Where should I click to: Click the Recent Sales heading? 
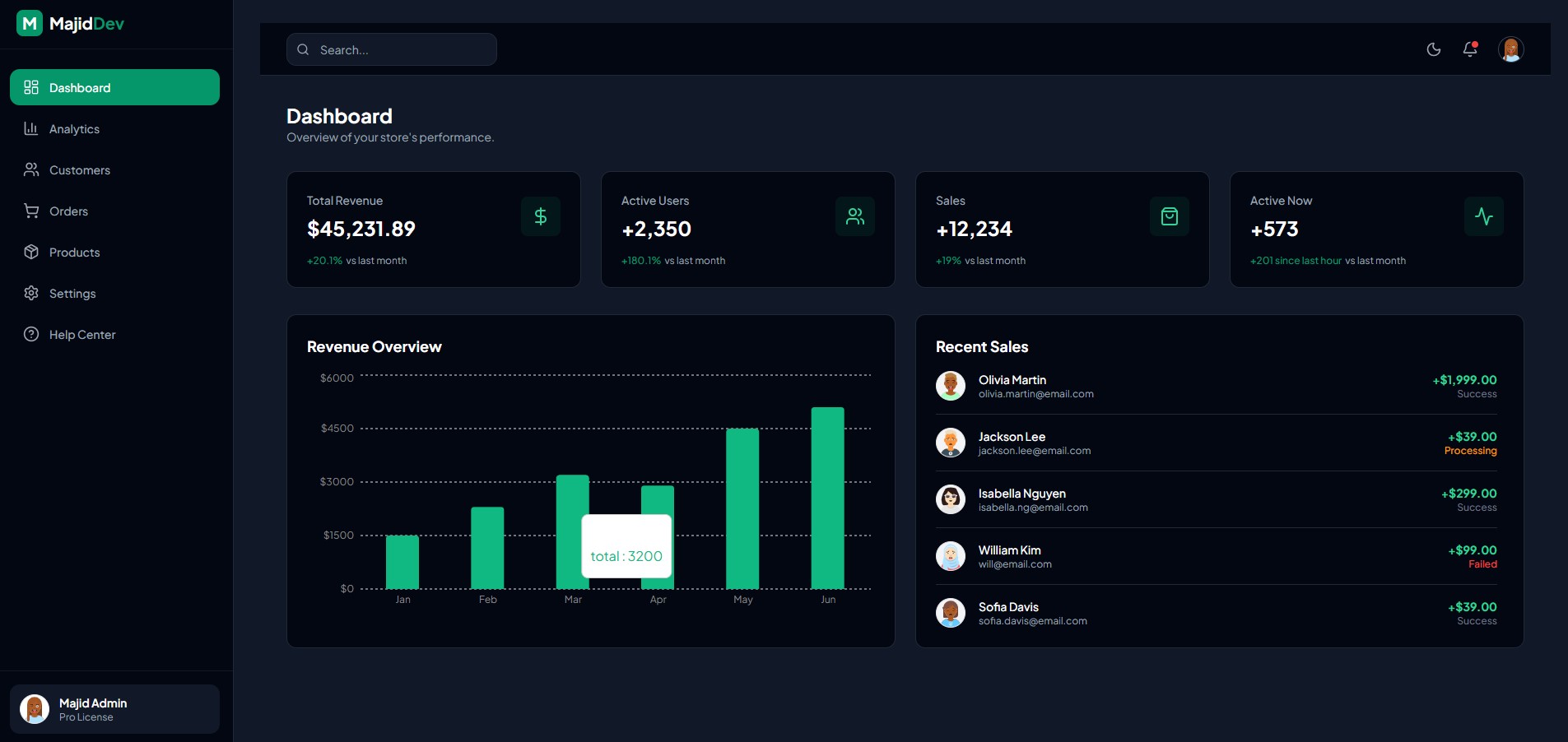pos(981,347)
